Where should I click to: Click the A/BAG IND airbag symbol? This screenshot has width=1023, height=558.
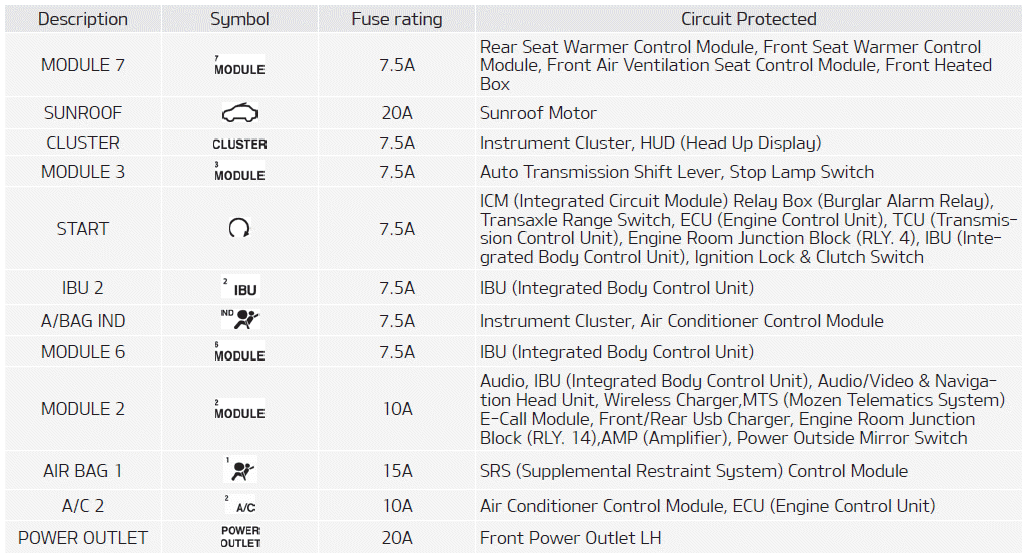[240, 320]
